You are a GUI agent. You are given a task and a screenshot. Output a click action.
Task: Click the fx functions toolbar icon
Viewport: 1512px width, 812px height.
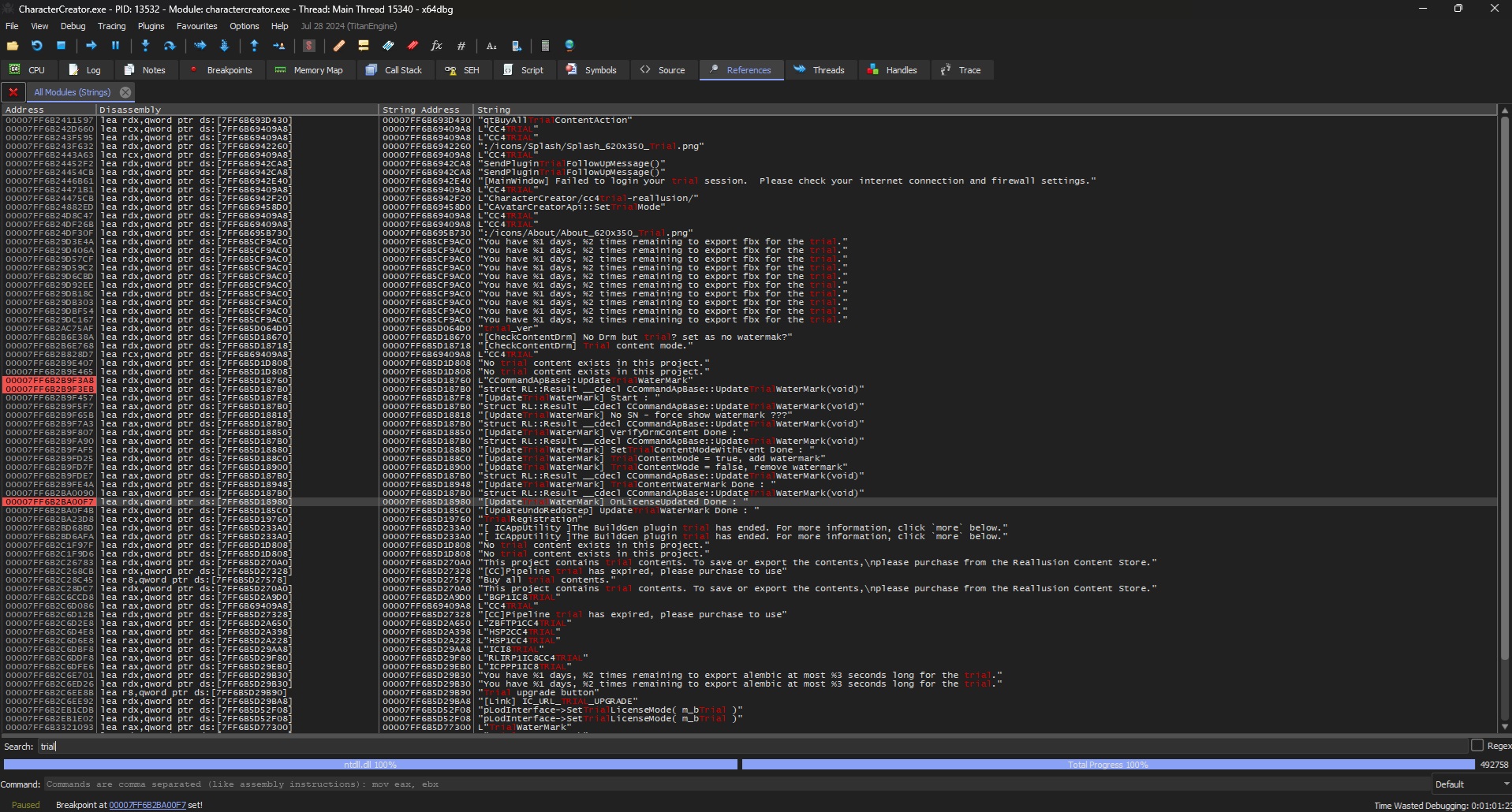coord(436,46)
